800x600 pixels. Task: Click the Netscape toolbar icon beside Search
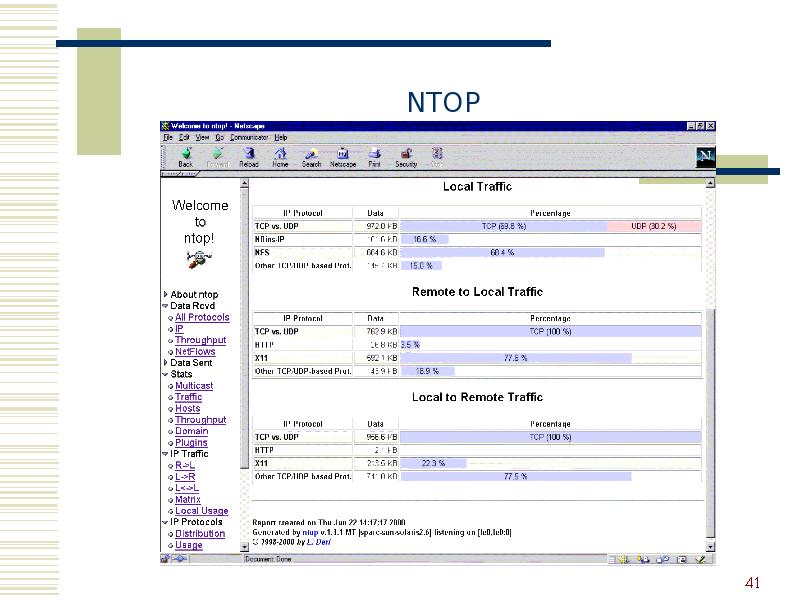[x=342, y=156]
